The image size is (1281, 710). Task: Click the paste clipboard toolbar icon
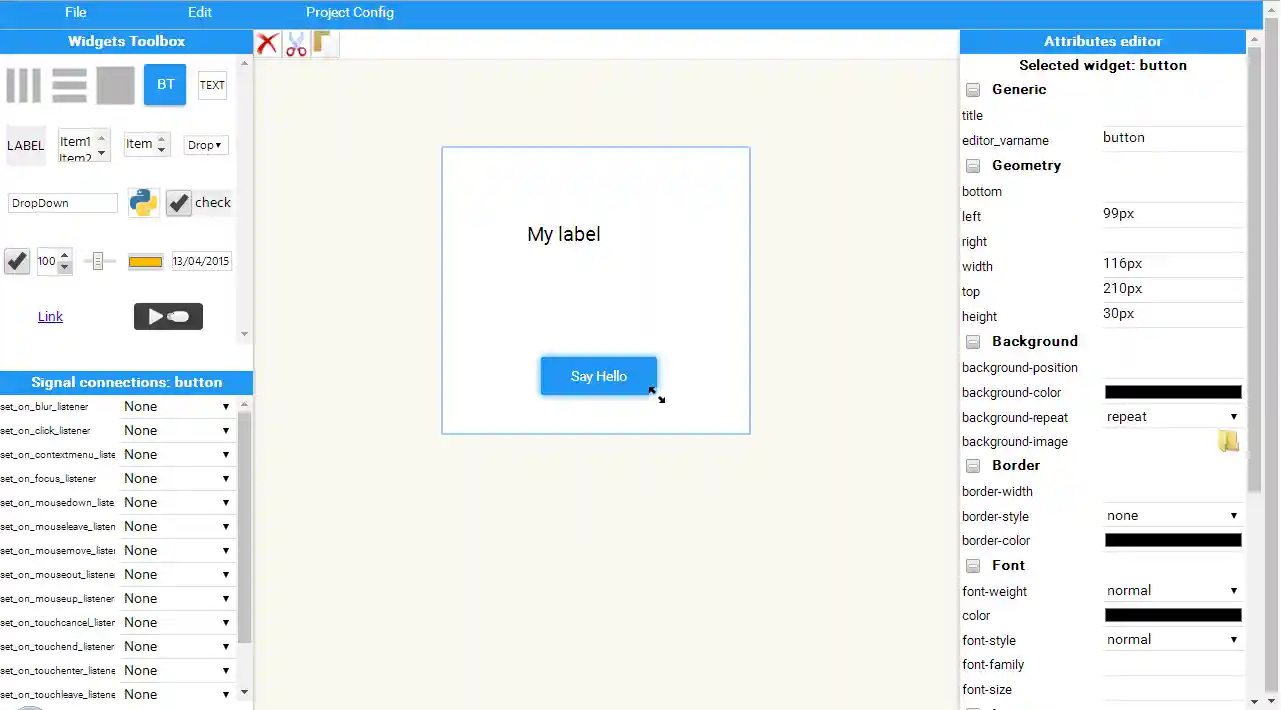pyautogui.click(x=323, y=43)
